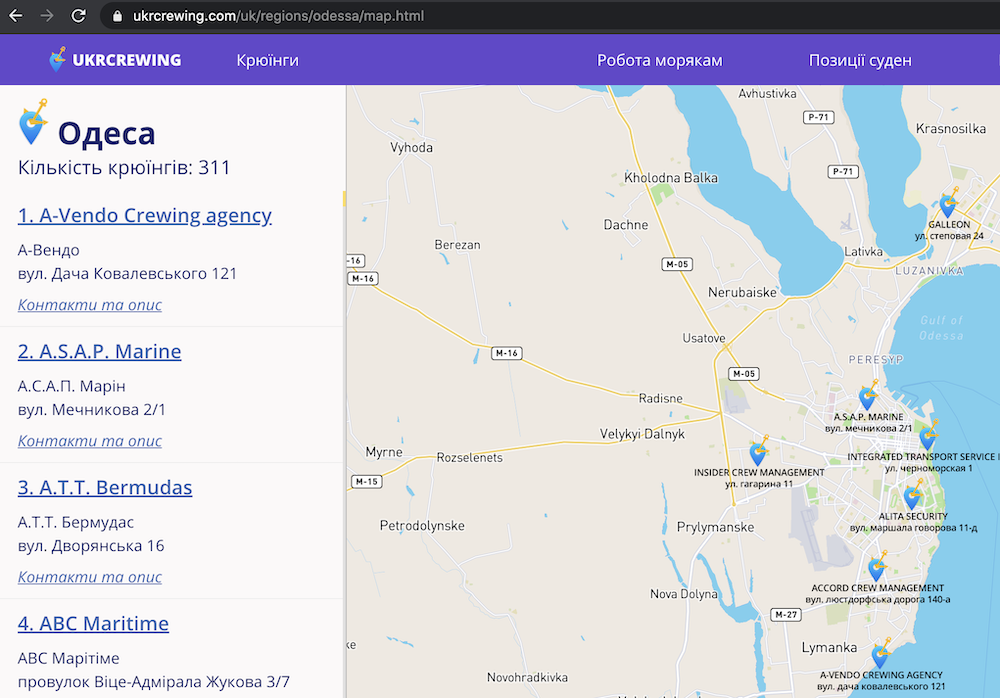Click the А.Т.Т. Бермудас company name text
1000x698 pixels.
[x=76, y=523]
